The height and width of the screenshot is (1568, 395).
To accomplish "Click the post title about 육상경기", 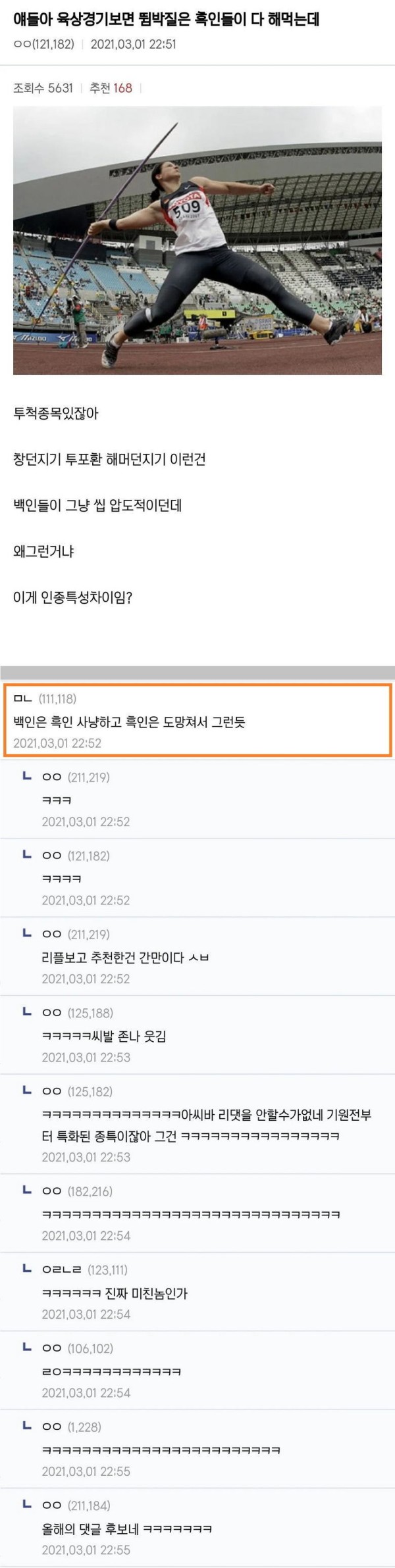I will [167, 18].
